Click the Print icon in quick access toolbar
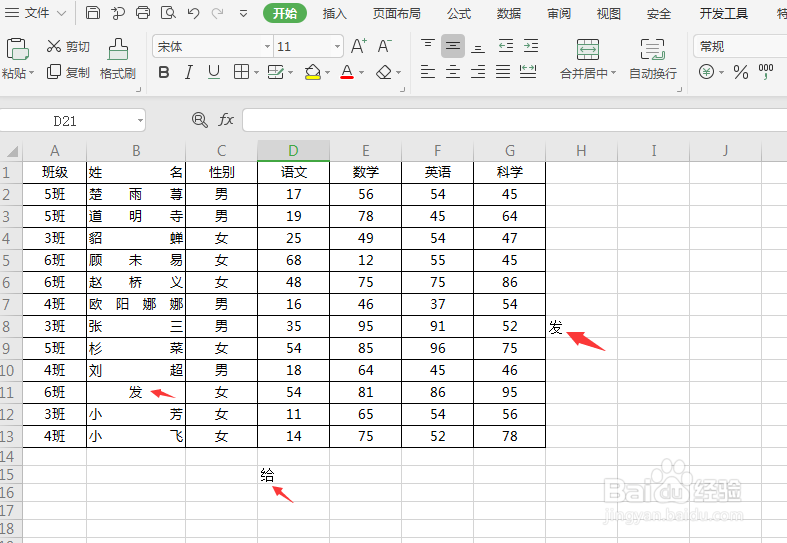The height and width of the screenshot is (543, 787). [x=143, y=13]
